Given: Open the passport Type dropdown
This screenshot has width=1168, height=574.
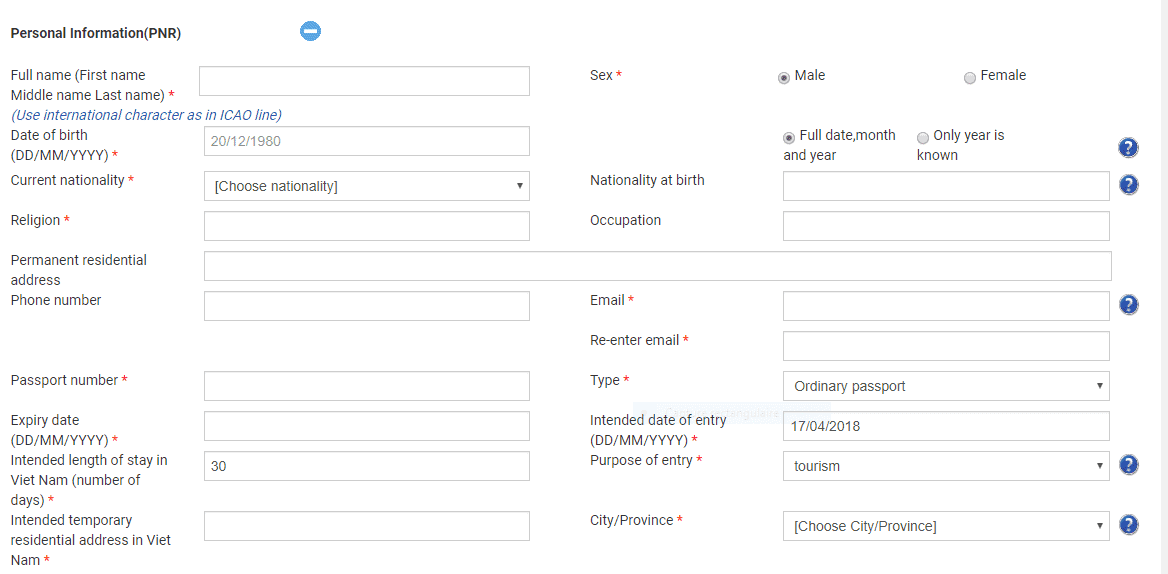Looking at the screenshot, I should 946,386.
